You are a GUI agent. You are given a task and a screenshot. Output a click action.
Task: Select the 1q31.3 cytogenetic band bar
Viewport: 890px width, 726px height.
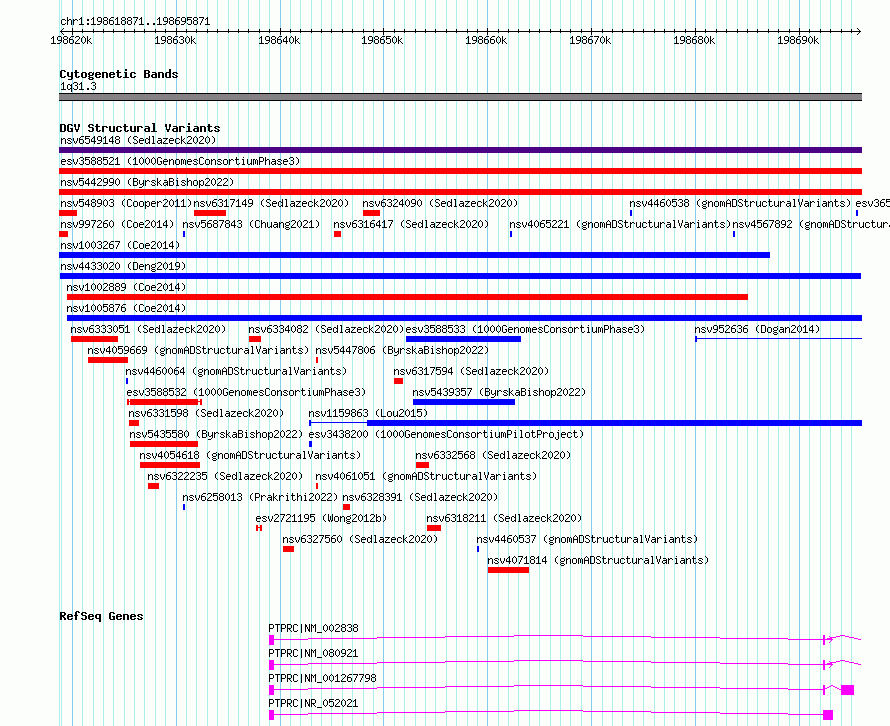[x=460, y=97]
